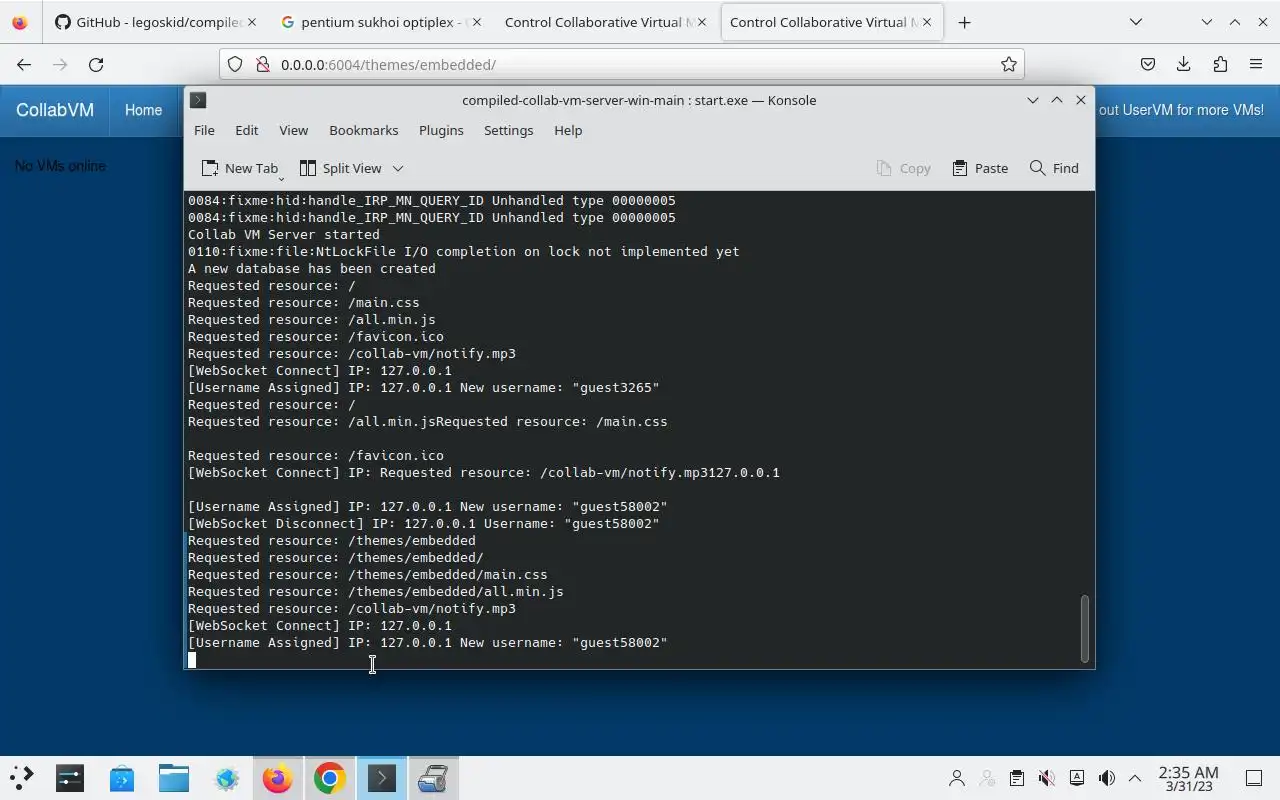Open a New Tab in Konsole
This screenshot has height=800, width=1280.
(240, 168)
